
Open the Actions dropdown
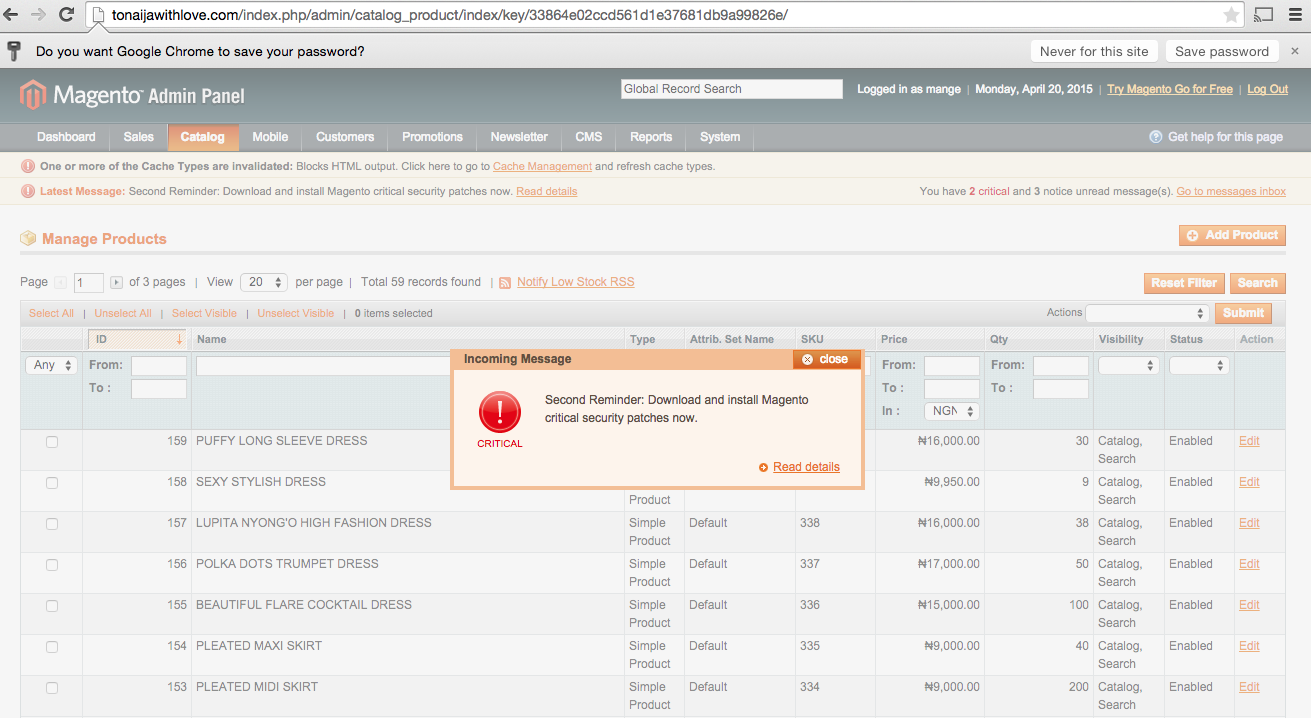click(x=1147, y=313)
